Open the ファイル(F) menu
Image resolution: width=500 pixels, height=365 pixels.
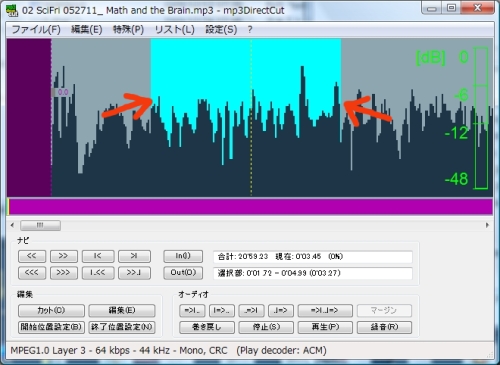[x=36, y=30]
